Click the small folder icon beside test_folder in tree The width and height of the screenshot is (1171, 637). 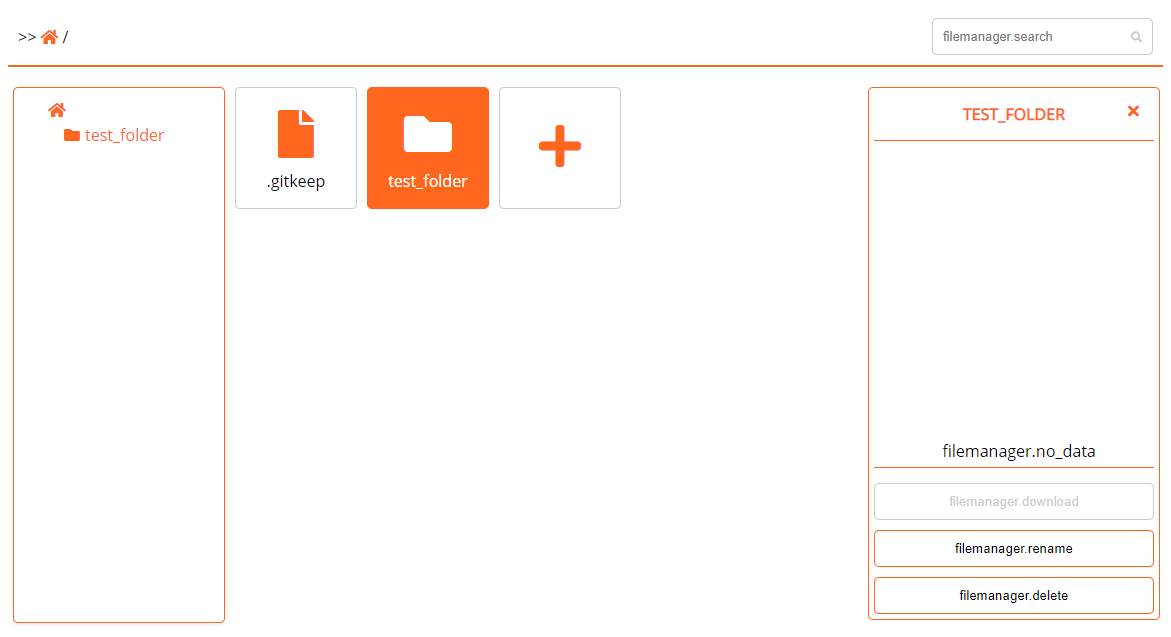coord(72,135)
